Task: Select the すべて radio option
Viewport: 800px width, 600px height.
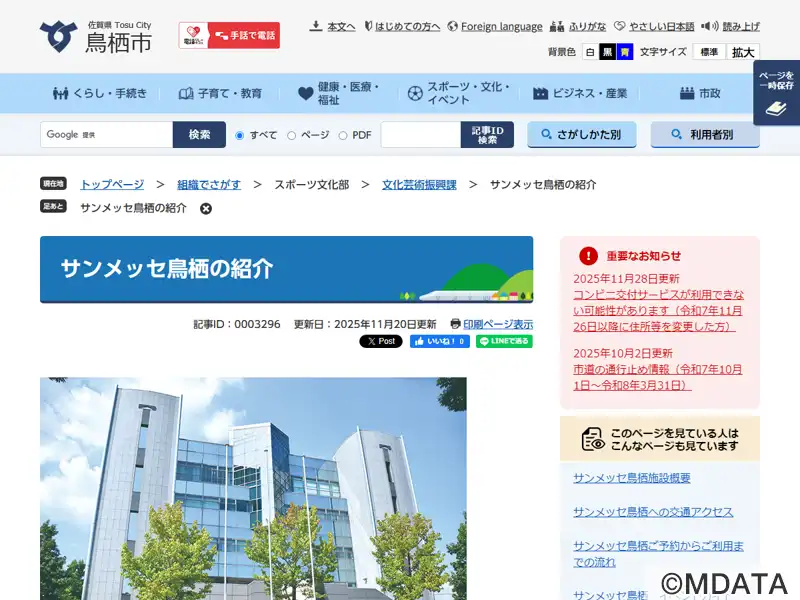Action: 239,135
